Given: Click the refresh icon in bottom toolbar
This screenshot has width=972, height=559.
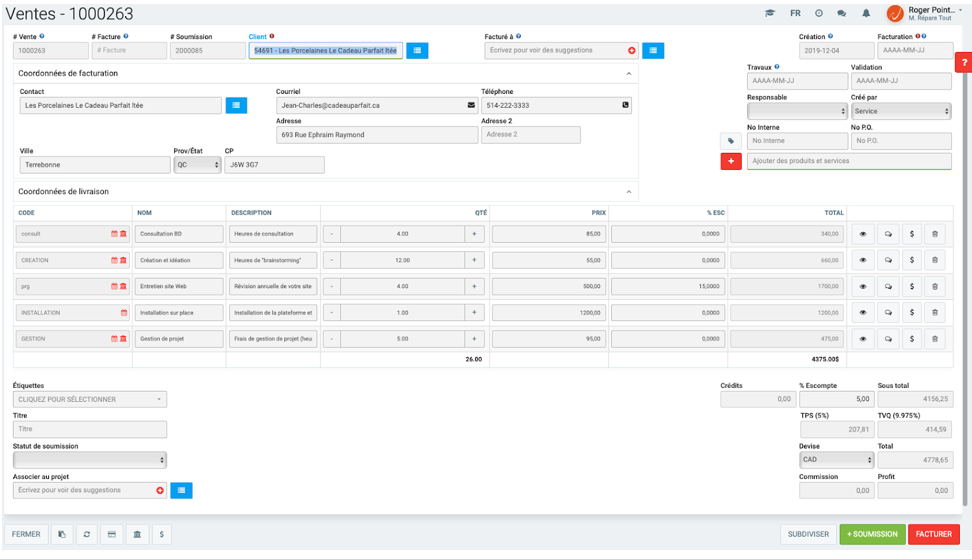Looking at the screenshot, I should point(87,534).
